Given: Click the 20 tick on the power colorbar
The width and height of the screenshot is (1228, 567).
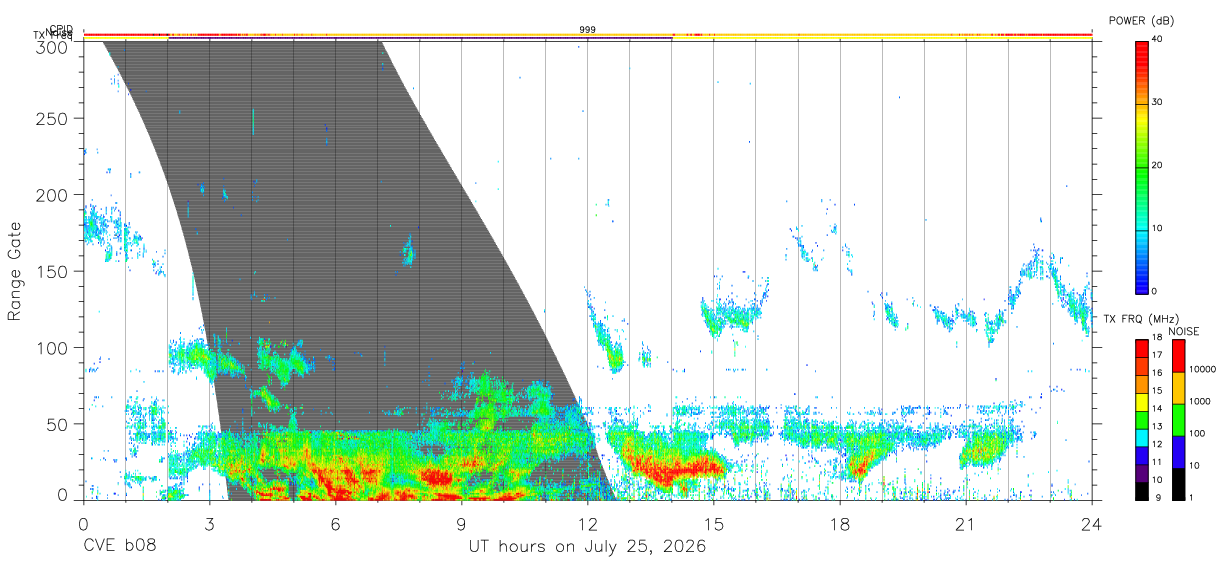Looking at the screenshot, I should (x=1158, y=166).
